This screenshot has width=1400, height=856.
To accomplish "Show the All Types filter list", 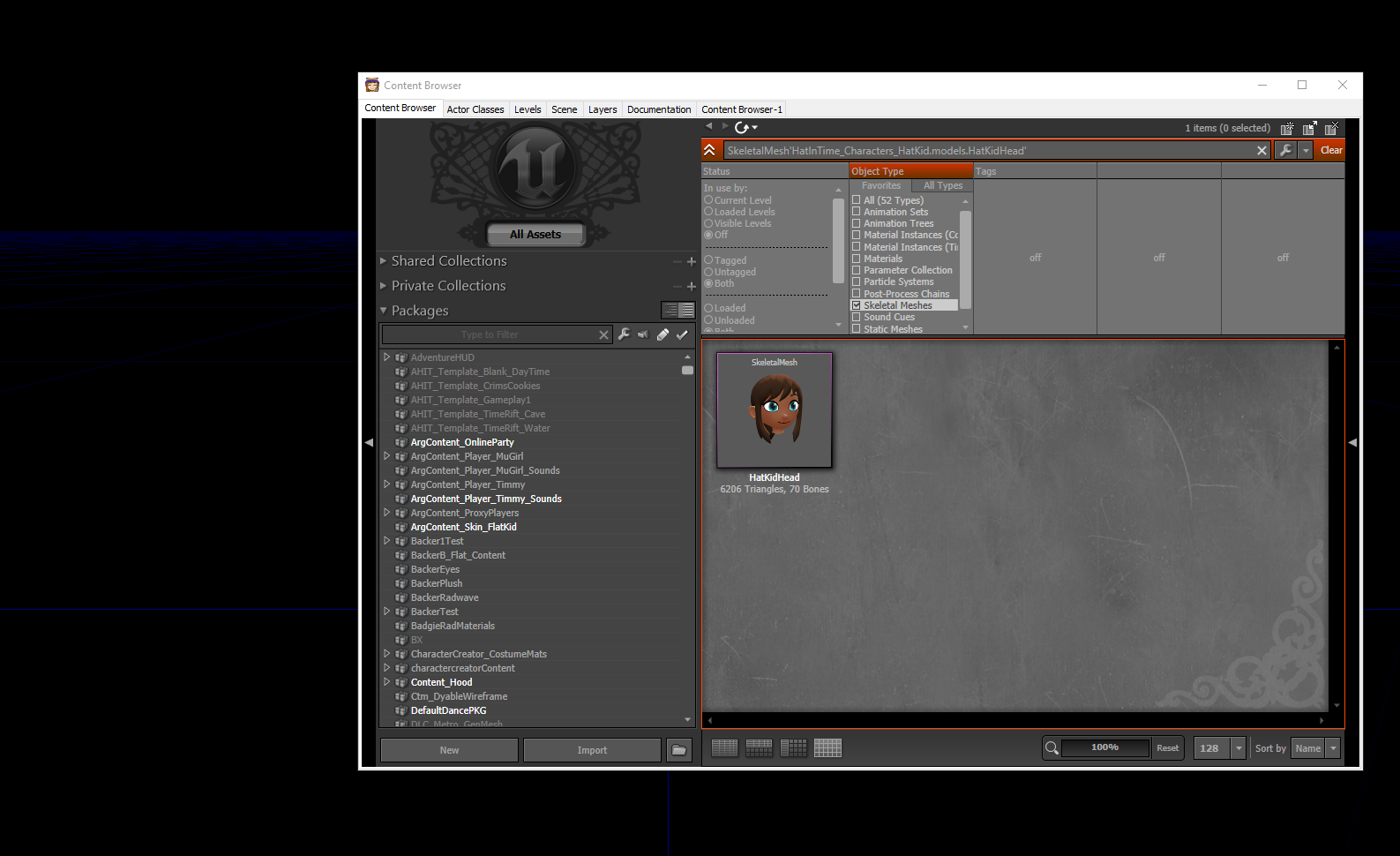I will [x=942, y=185].
